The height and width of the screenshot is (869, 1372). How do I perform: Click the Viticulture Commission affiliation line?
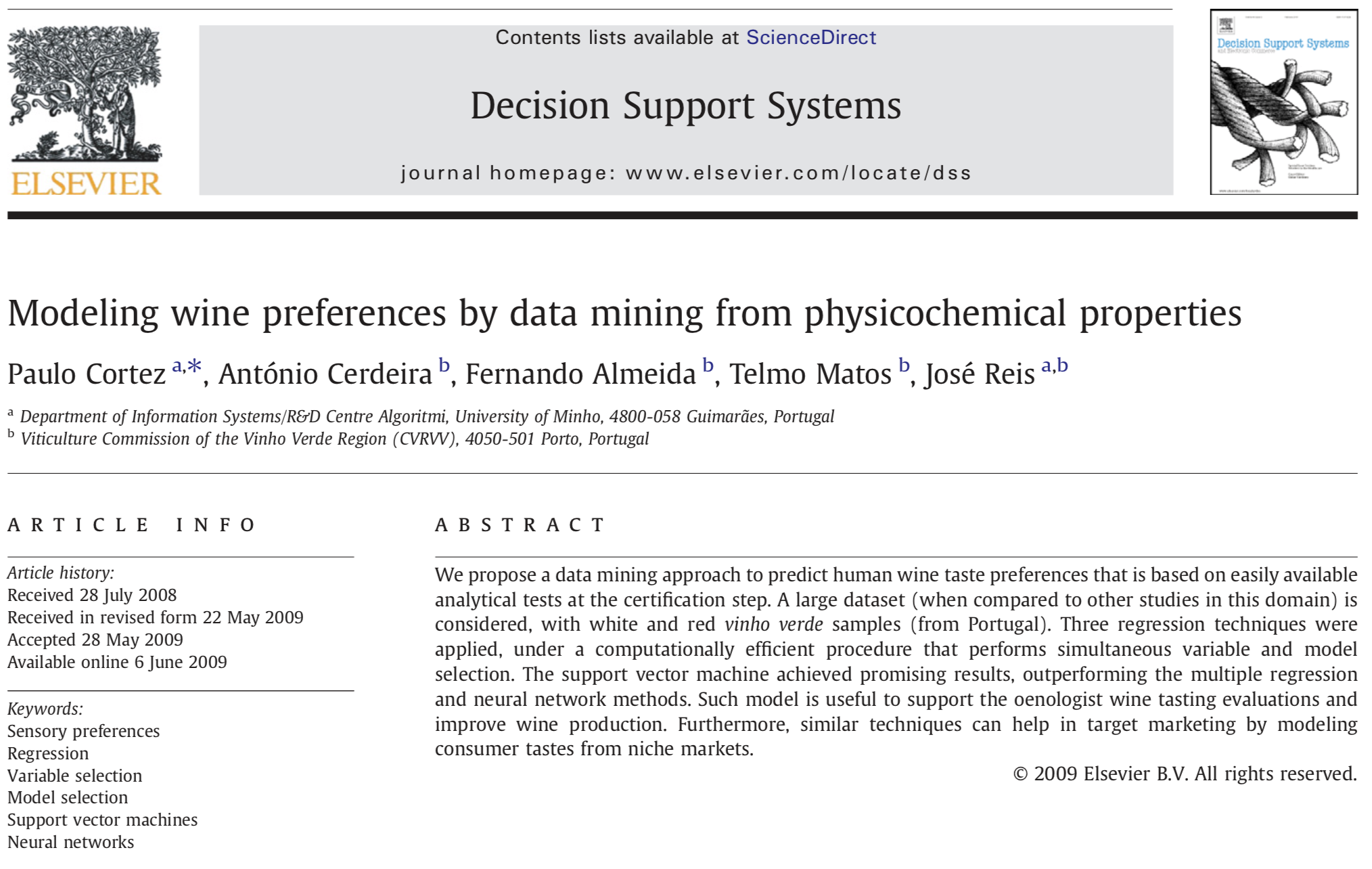[x=334, y=439]
